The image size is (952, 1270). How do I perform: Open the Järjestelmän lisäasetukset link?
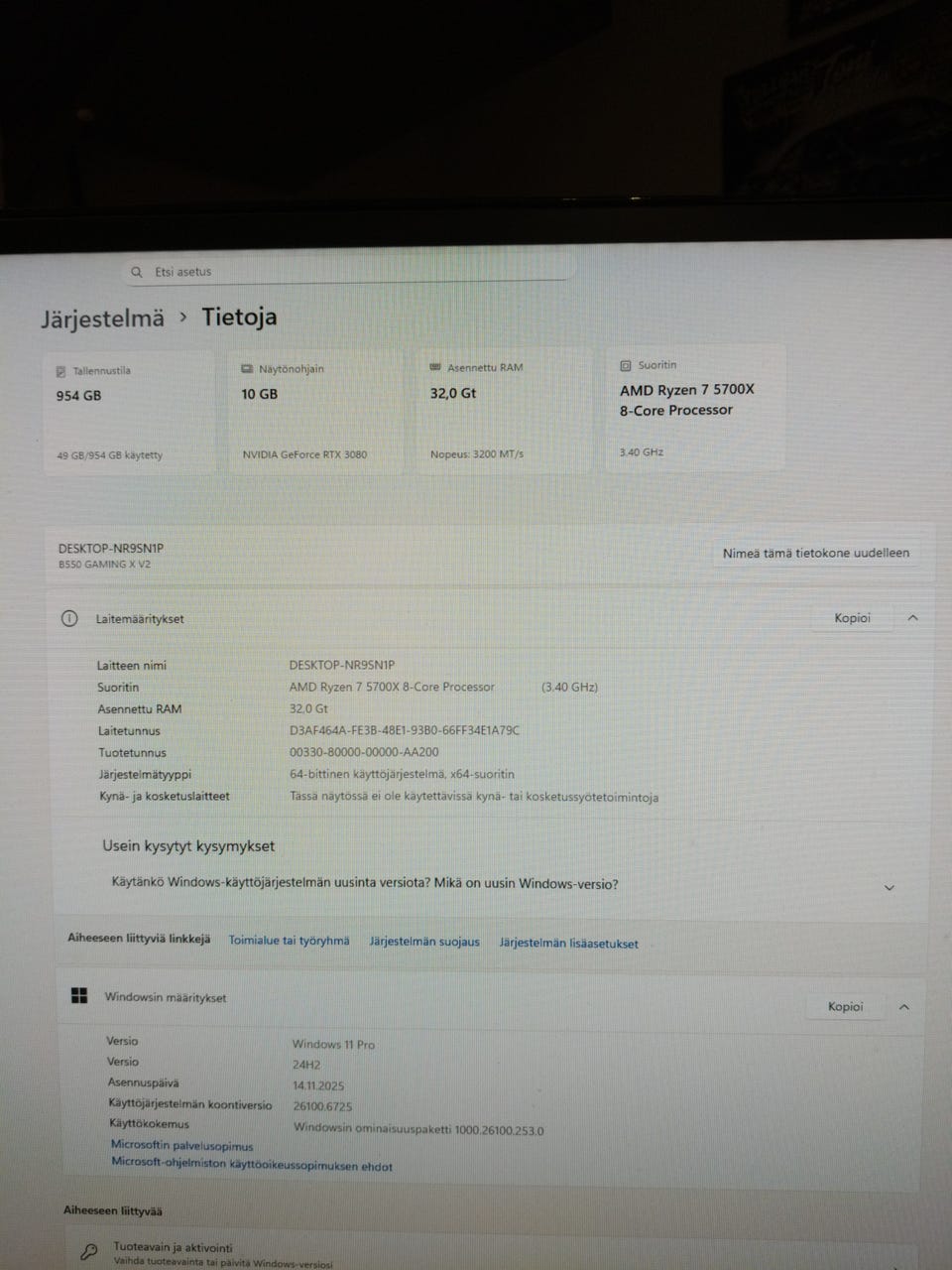(x=568, y=944)
